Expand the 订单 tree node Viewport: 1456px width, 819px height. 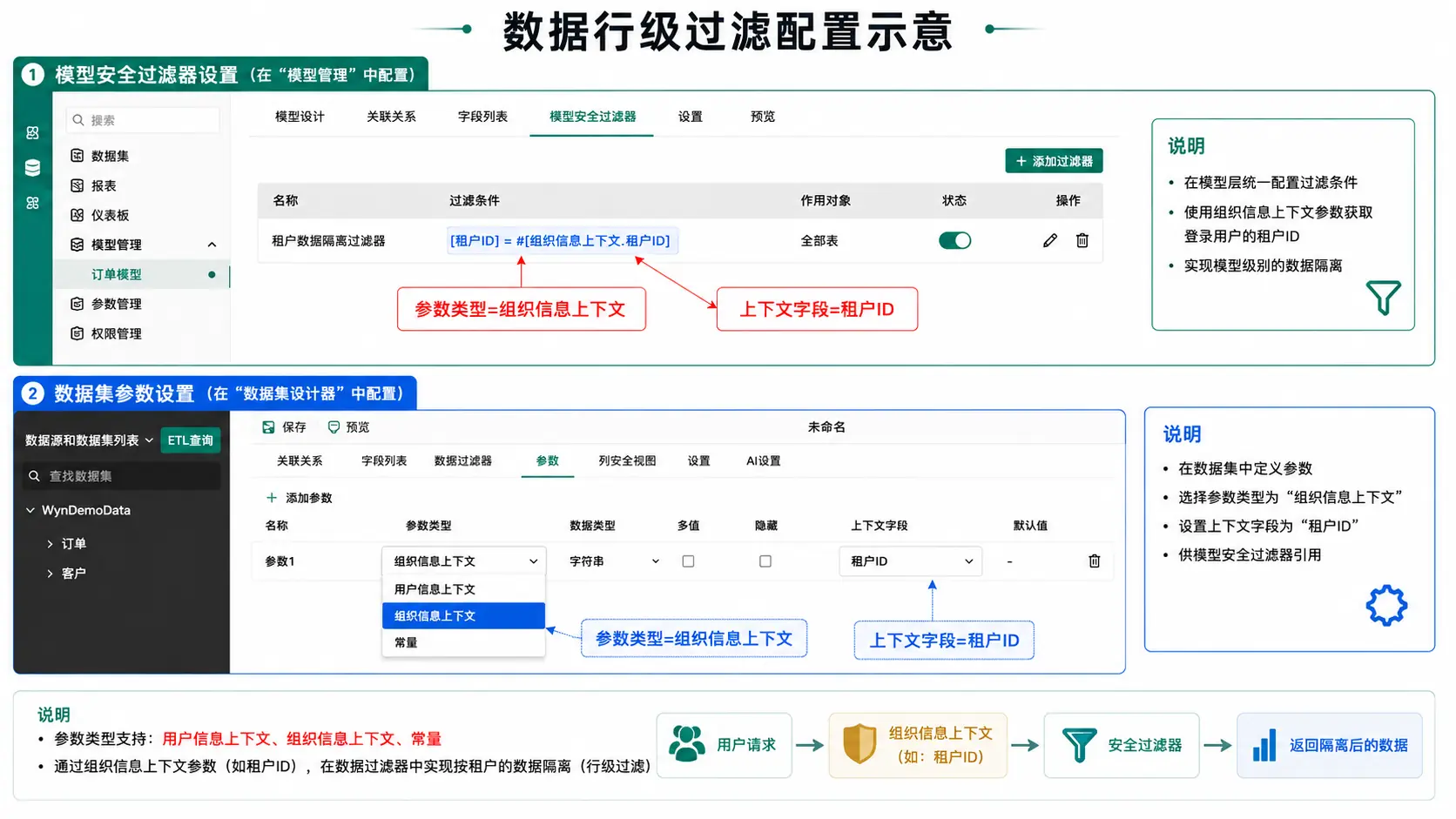coord(50,544)
